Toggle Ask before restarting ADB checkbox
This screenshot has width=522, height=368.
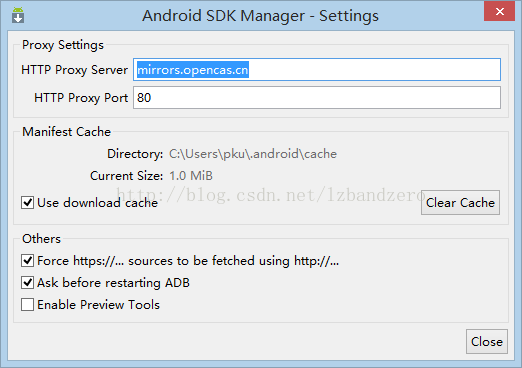27,283
